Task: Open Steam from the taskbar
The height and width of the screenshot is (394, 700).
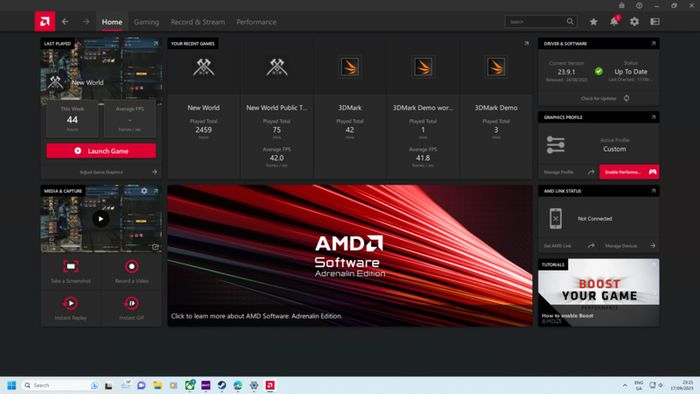Action: pyautogui.click(x=222, y=385)
